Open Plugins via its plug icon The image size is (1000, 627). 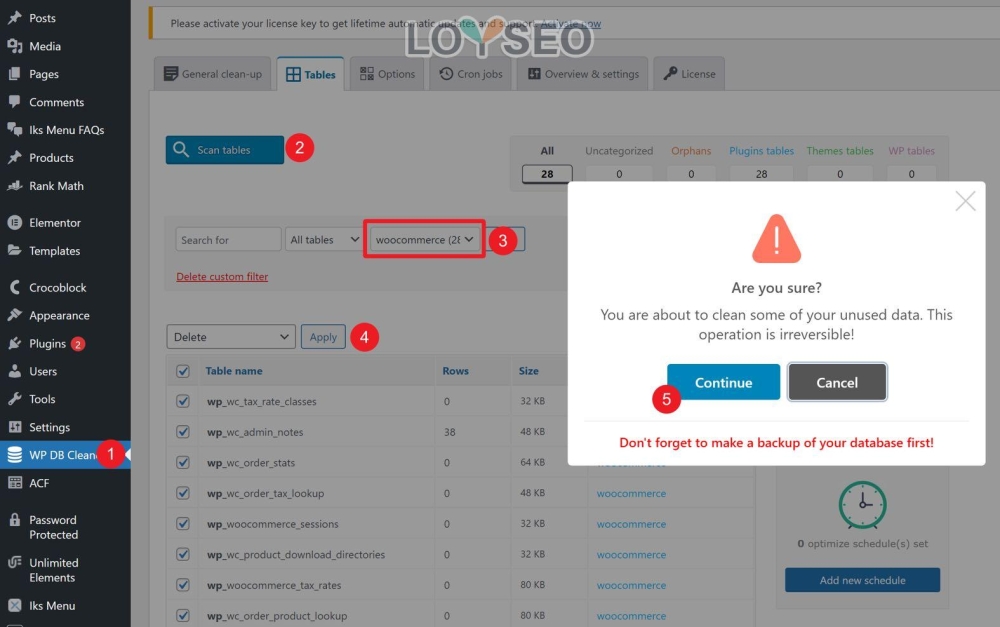(15, 343)
